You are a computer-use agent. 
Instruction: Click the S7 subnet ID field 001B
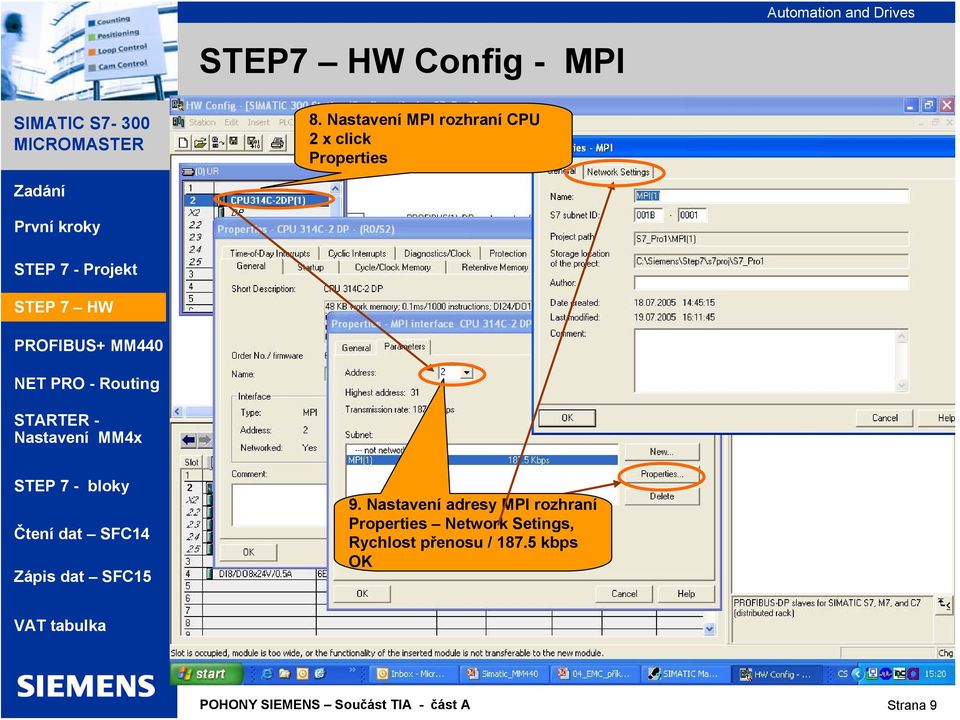[648, 215]
